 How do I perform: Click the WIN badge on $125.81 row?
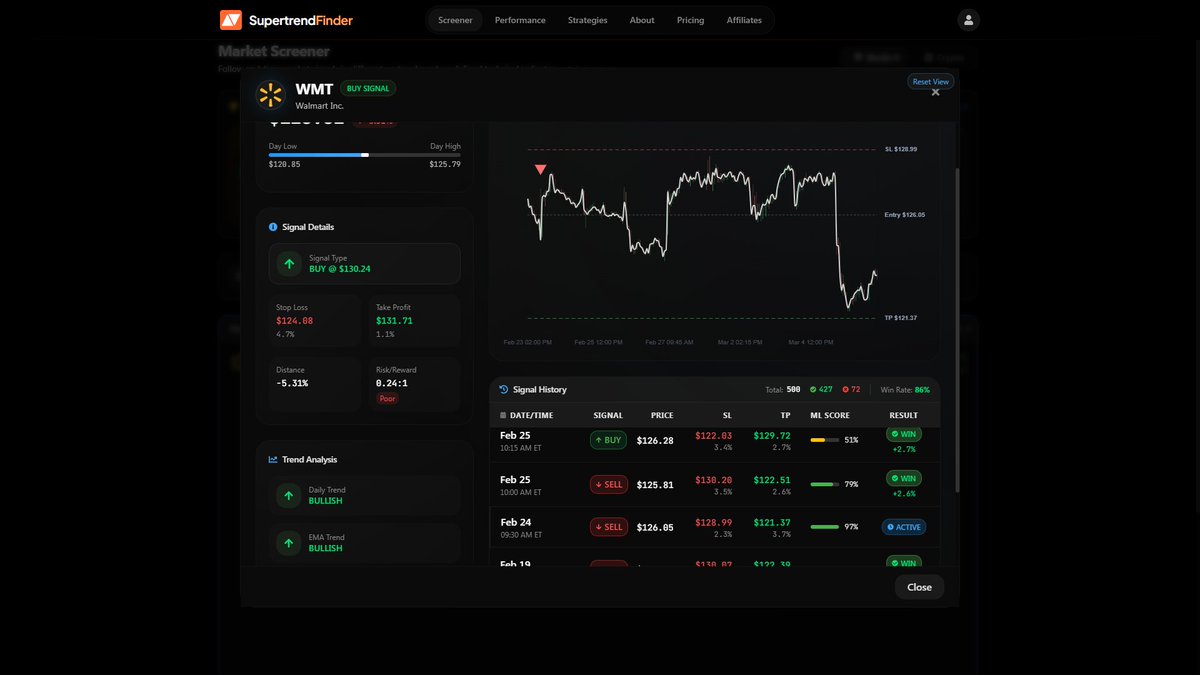(x=903, y=478)
